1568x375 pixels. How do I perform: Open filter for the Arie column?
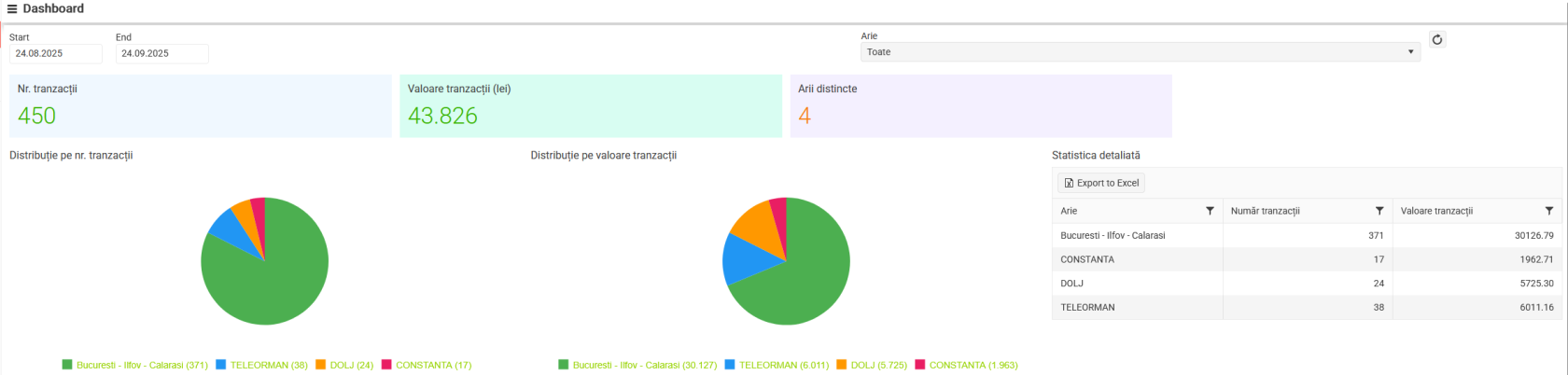click(1210, 211)
